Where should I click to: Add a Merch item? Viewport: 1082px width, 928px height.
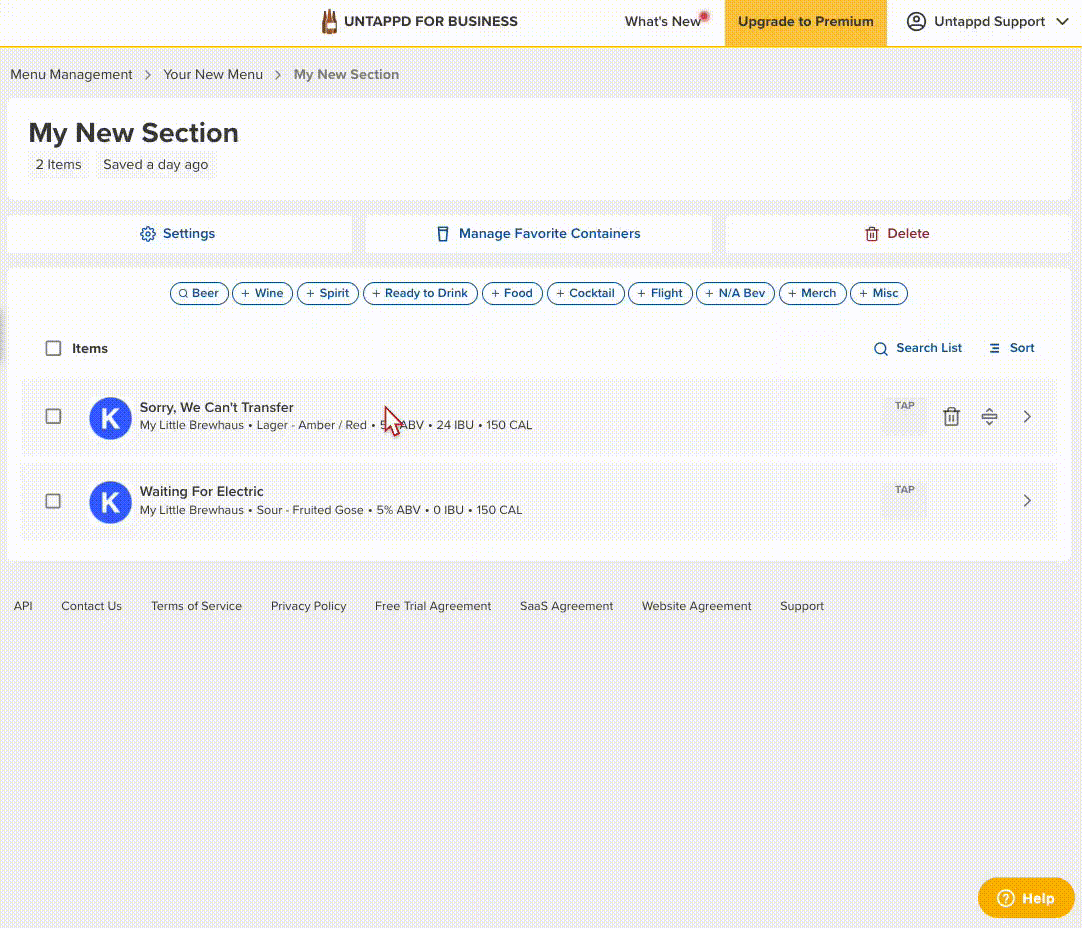point(812,293)
